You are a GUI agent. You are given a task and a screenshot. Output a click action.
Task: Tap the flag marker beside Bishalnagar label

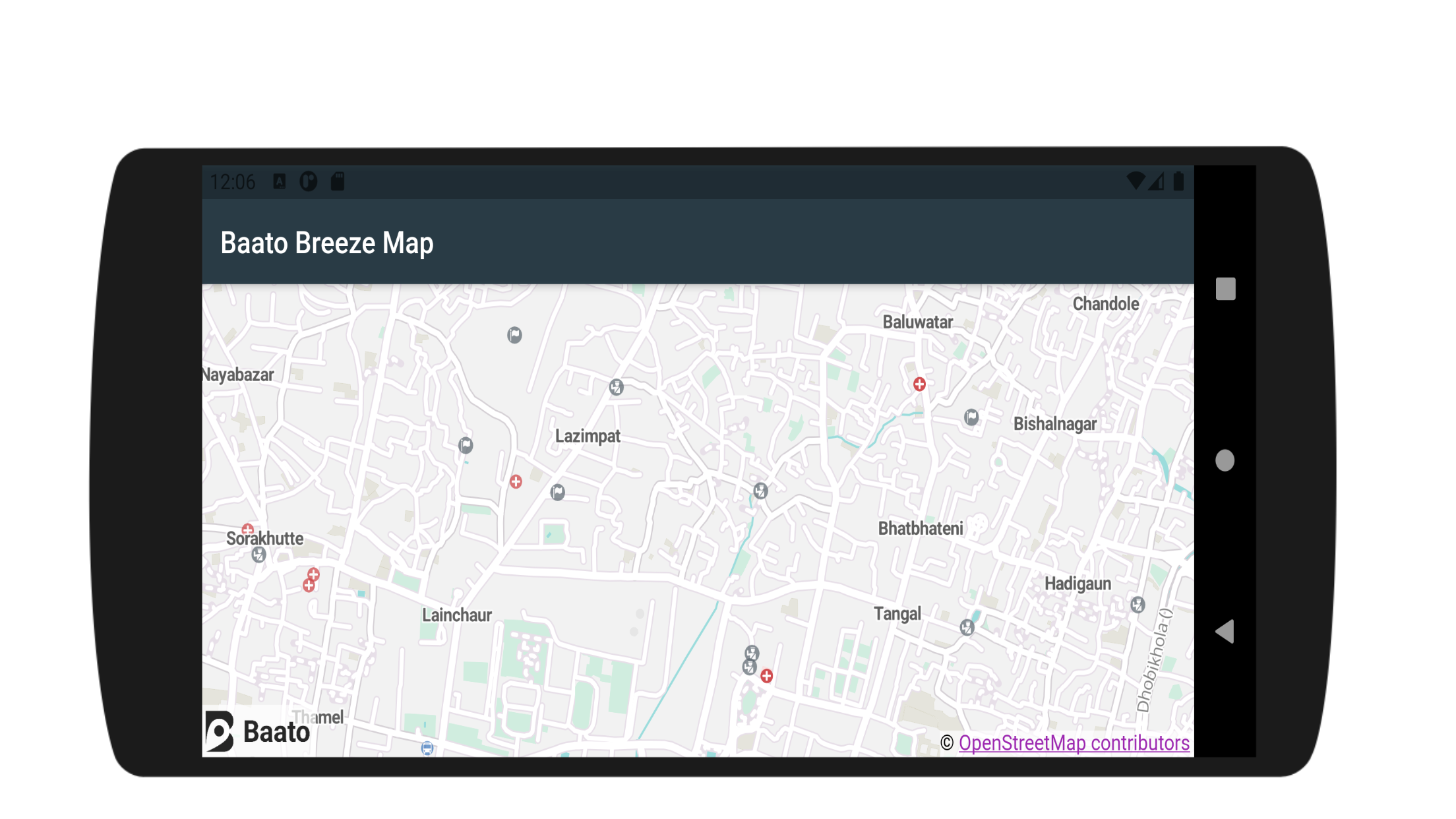971,417
